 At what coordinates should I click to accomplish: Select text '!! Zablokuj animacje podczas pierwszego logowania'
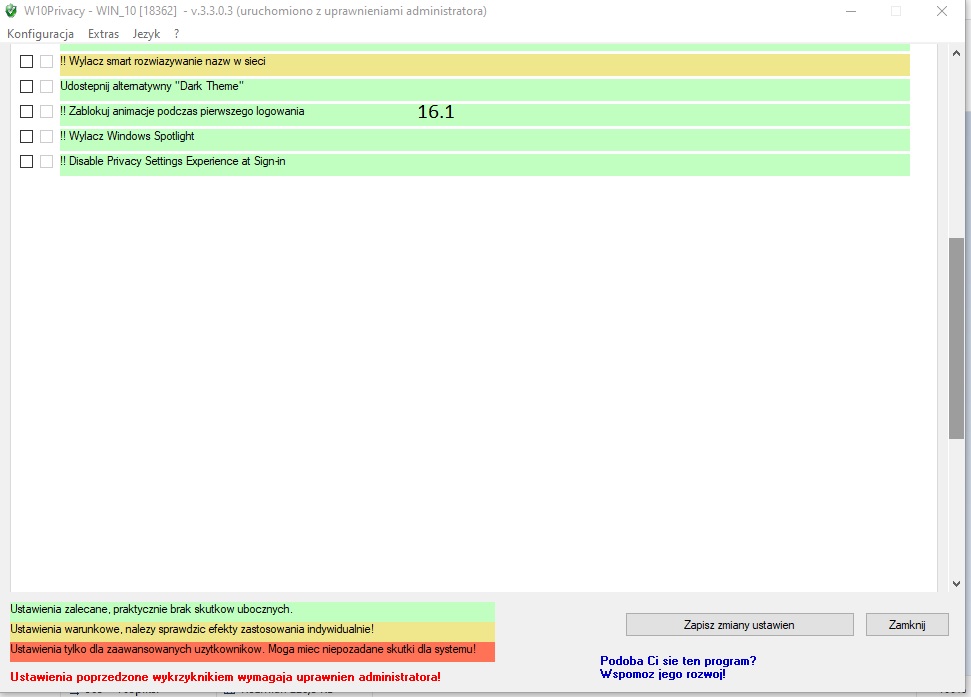pyautogui.click(x=182, y=111)
